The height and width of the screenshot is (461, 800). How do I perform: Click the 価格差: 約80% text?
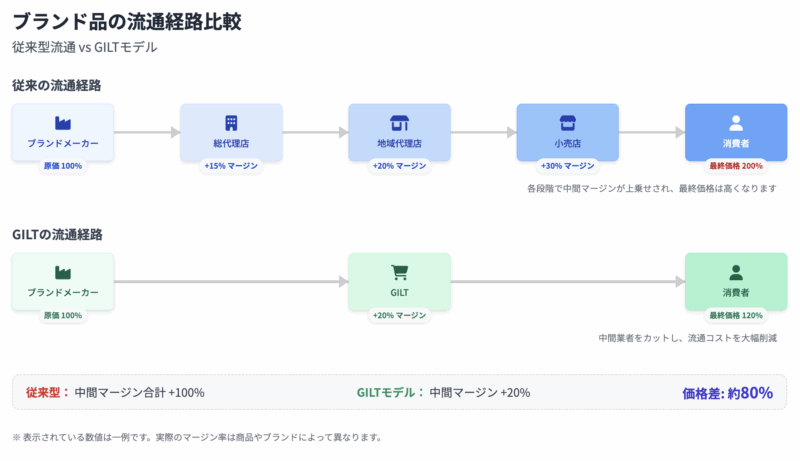(728, 393)
